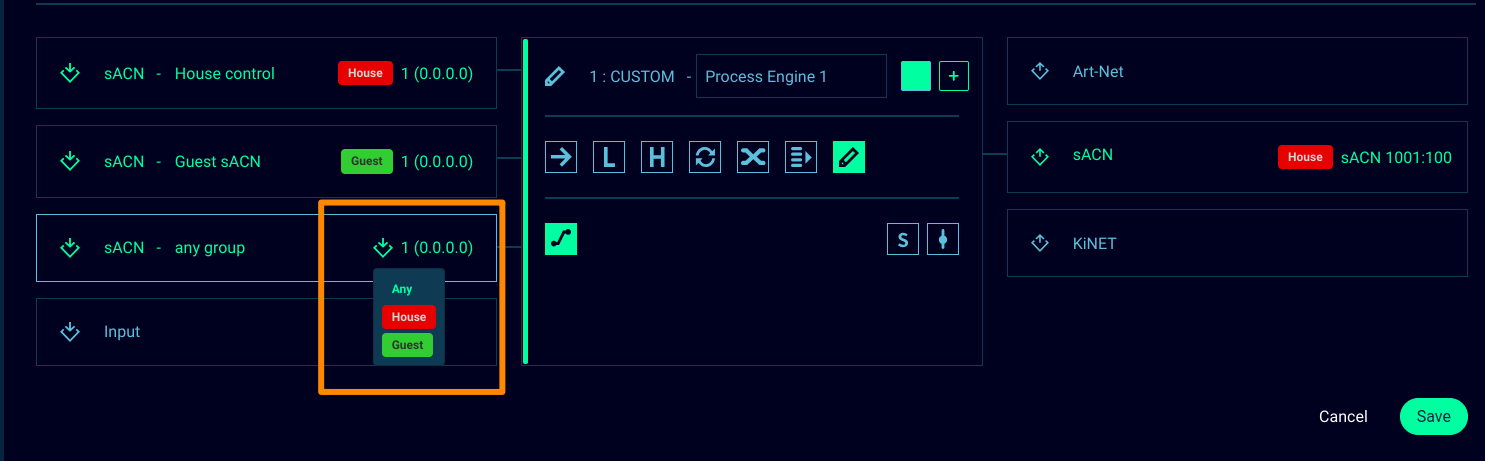1485x461 pixels.
Task: Toggle the S button
Action: [x=903, y=239]
